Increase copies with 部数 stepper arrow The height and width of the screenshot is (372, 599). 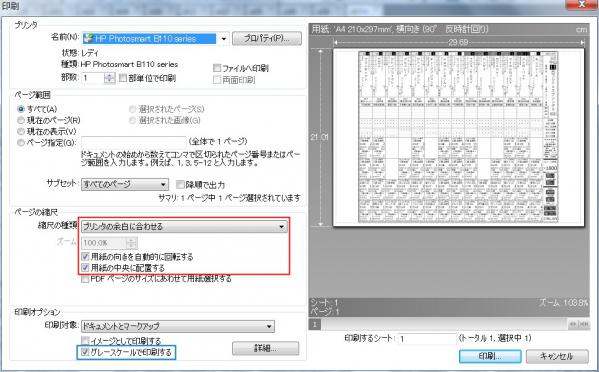(x=110, y=76)
